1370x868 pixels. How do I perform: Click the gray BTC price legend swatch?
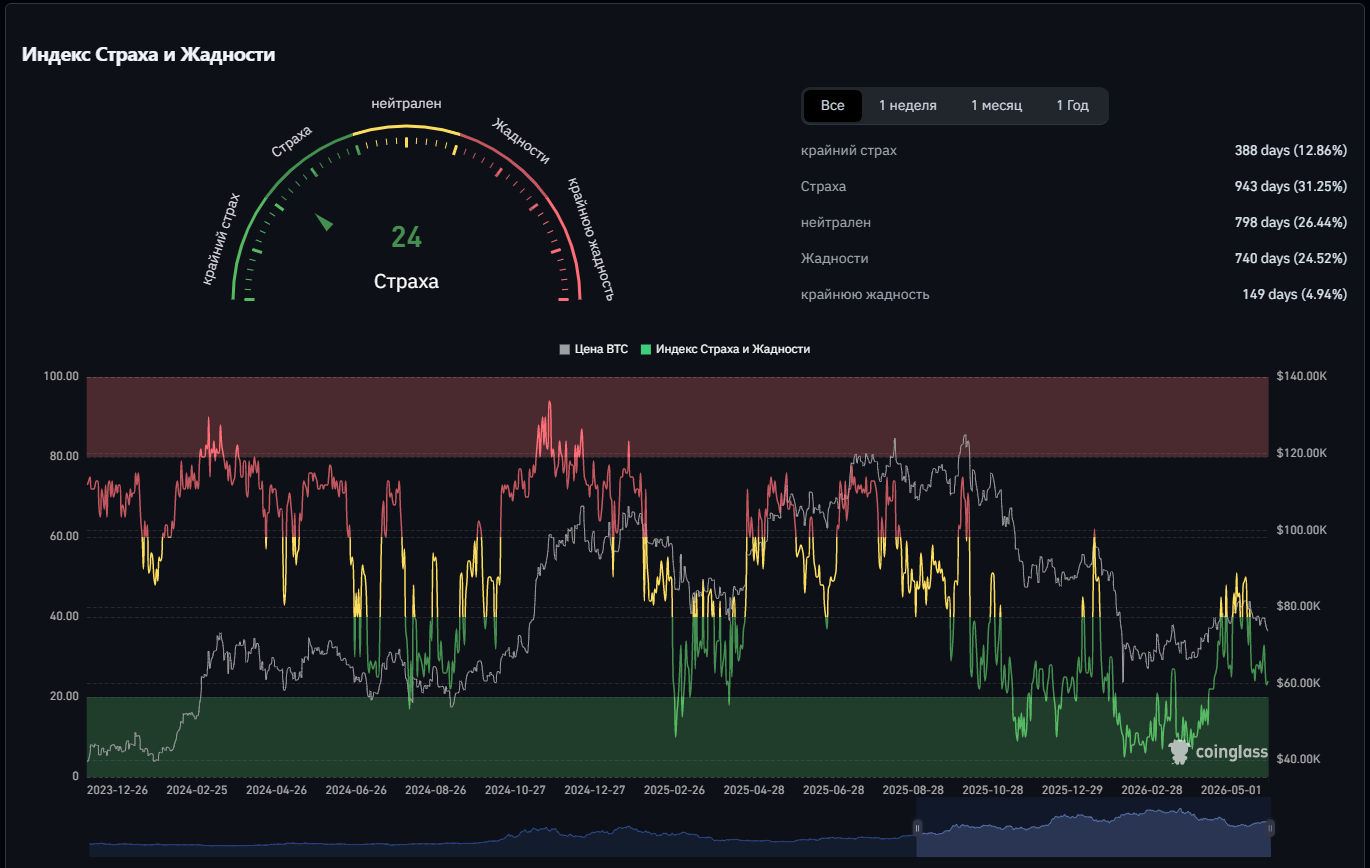click(x=565, y=350)
